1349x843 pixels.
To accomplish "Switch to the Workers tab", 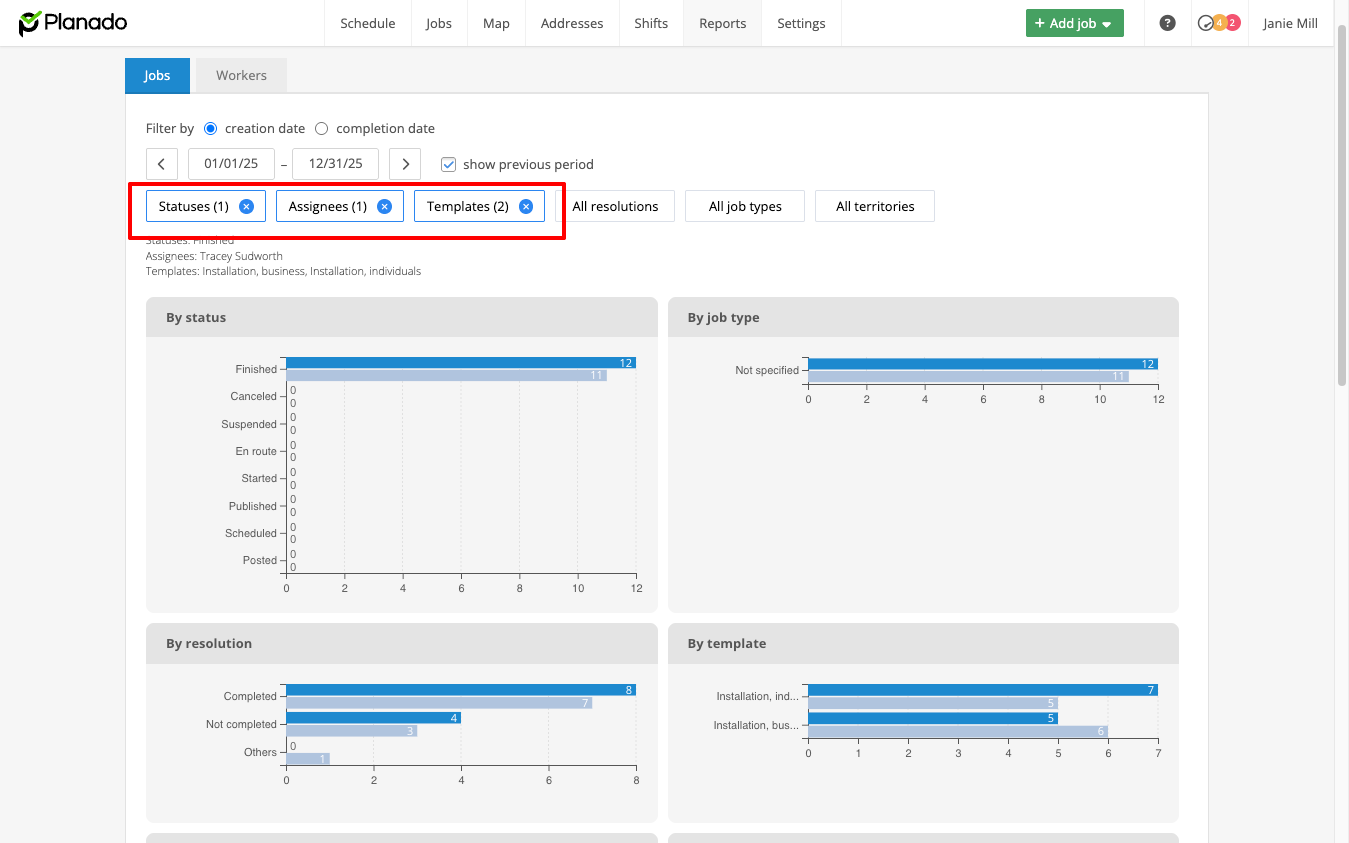I will (x=241, y=75).
